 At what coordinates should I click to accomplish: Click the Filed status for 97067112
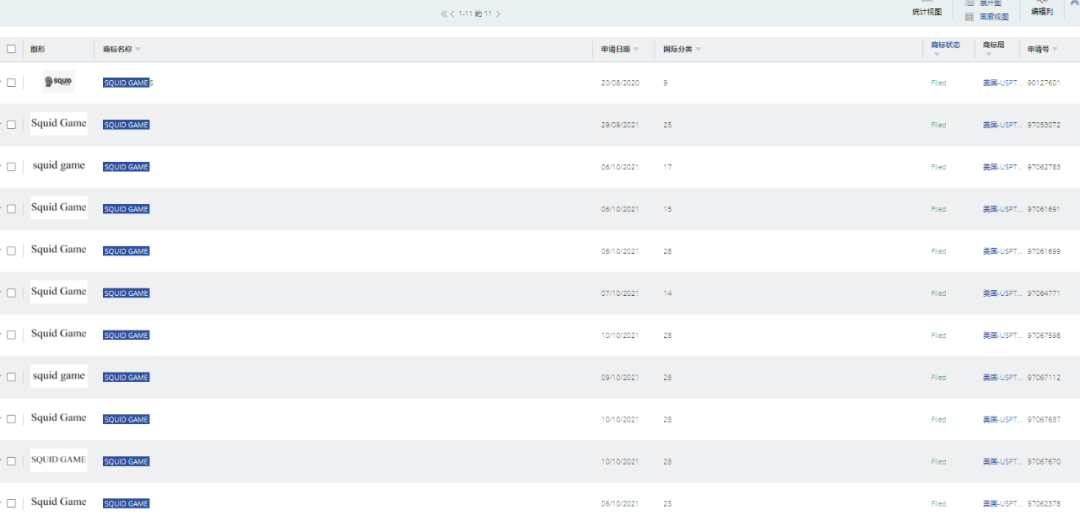click(938, 377)
